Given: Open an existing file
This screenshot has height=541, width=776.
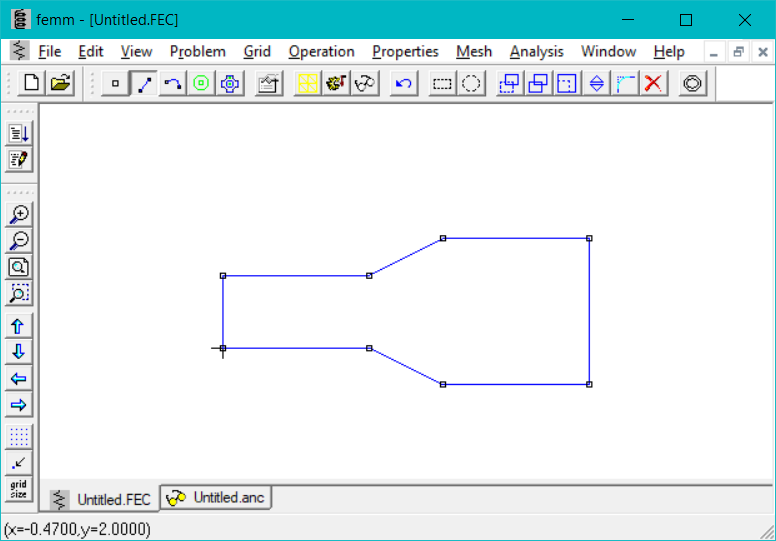Looking at the screenshot, I should click(60, 83).
